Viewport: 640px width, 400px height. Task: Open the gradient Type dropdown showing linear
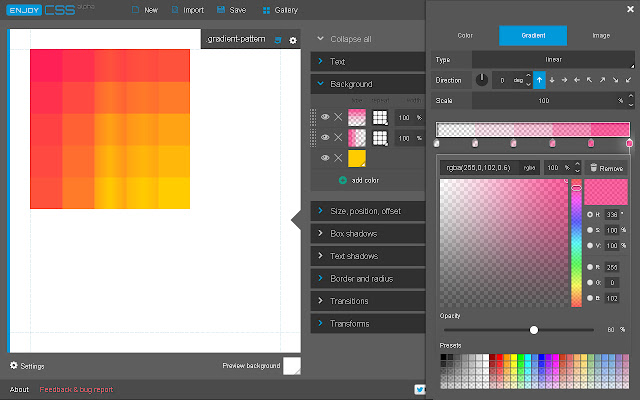[x=552, y=60]
